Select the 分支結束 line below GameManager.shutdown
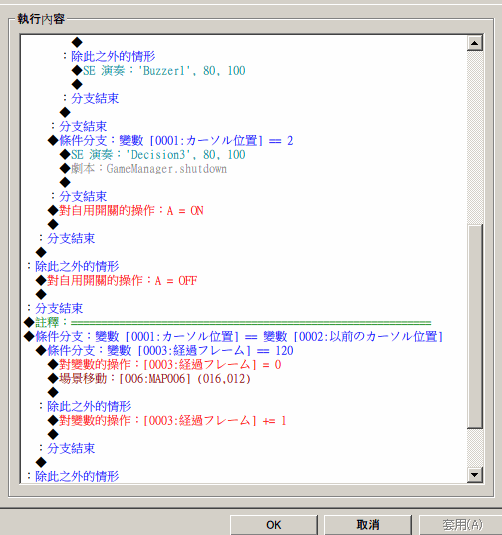 point(79,197)
